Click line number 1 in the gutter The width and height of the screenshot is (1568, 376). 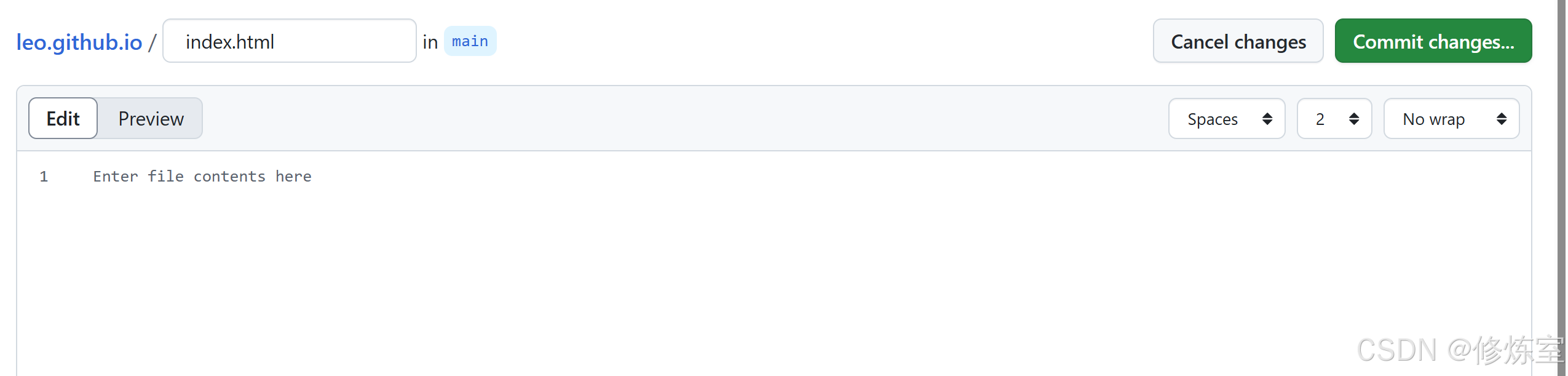(x=44, y=177)
